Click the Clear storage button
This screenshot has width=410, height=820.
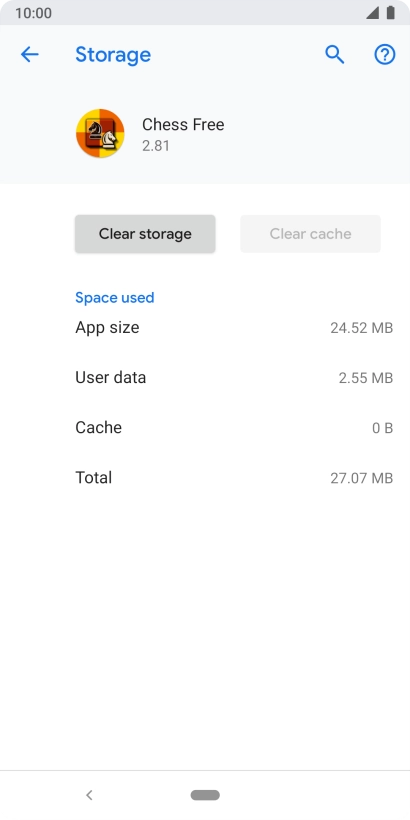[x=145, y=234]
